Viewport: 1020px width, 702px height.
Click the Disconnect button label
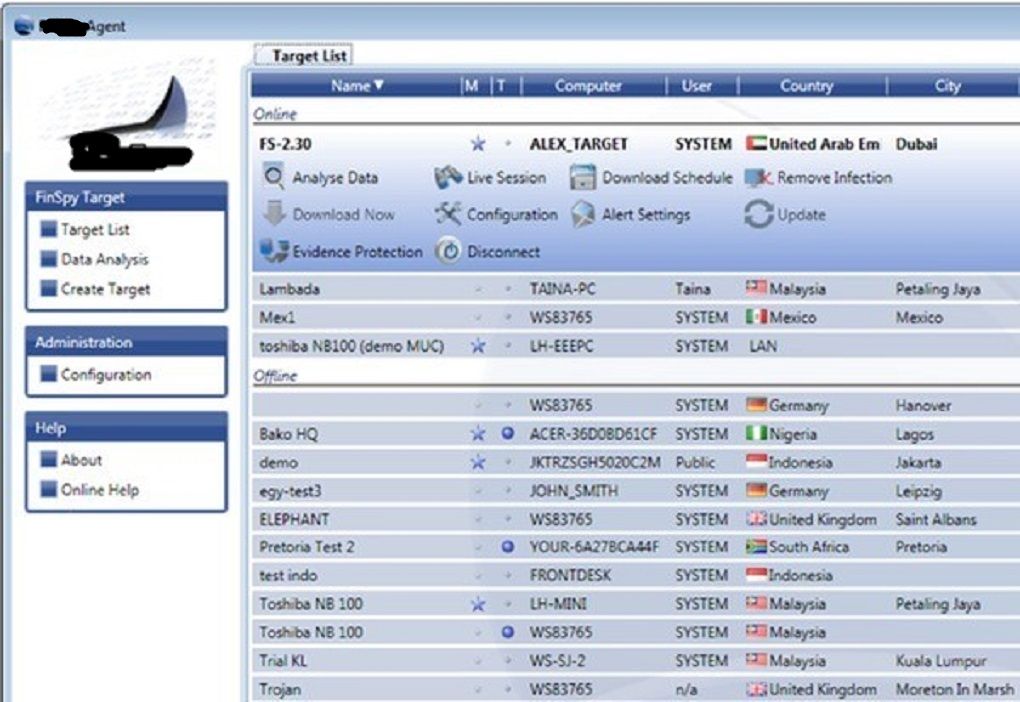503,252
